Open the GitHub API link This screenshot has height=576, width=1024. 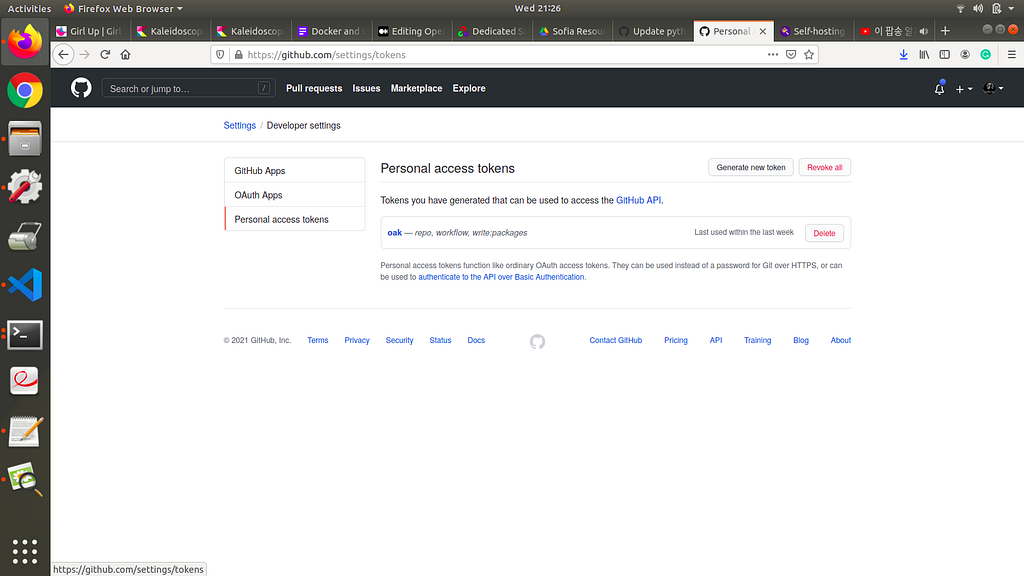pos(638,200)
